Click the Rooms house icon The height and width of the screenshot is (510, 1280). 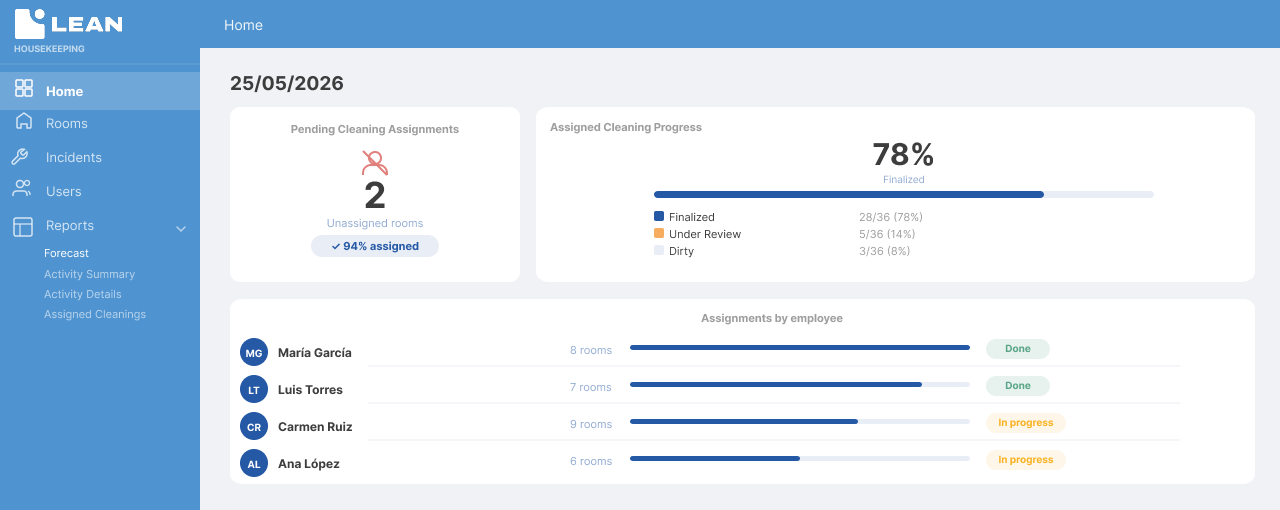click(24, 122)
